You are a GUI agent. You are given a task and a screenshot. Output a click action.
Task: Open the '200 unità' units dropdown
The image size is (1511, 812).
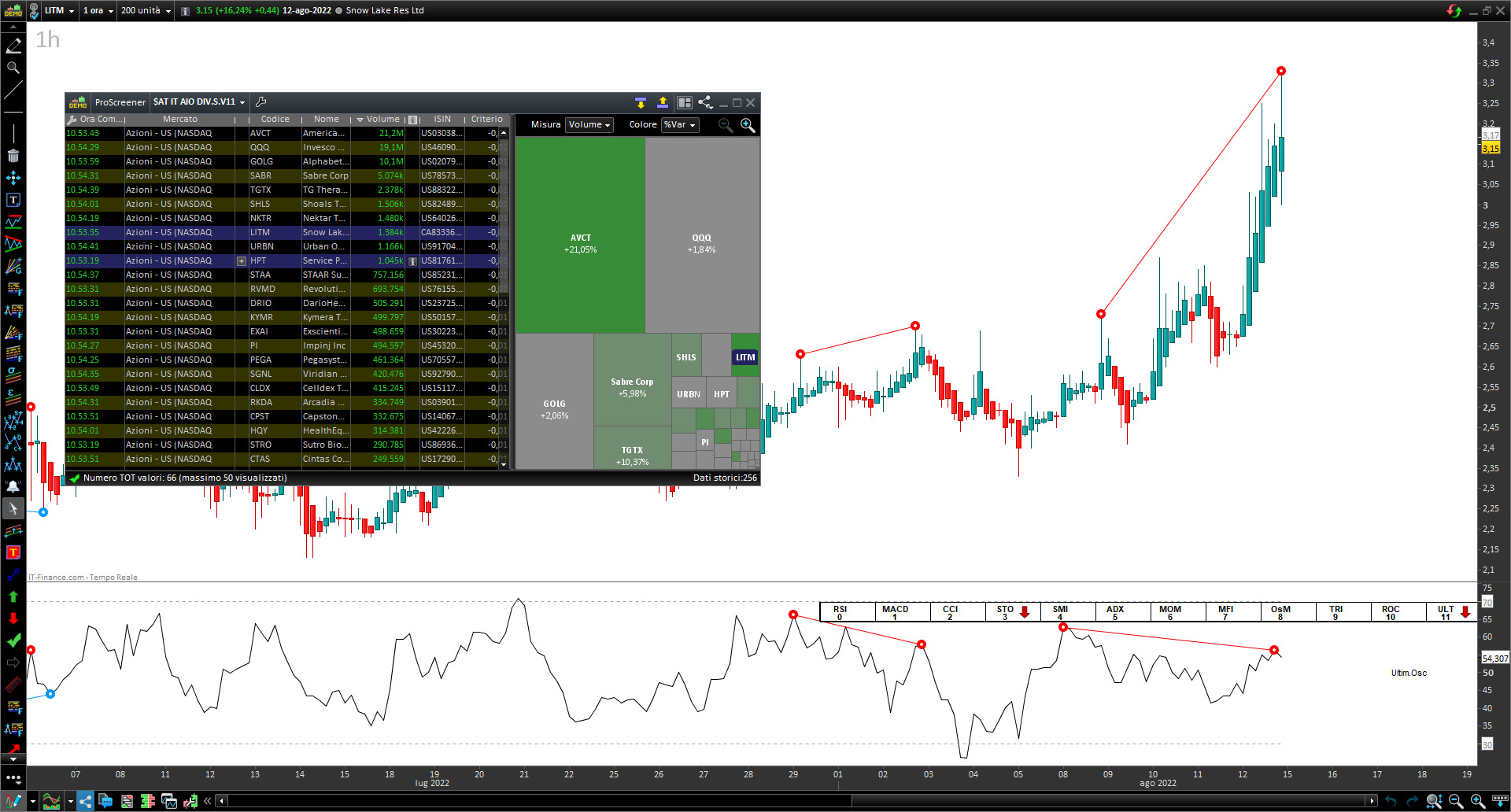[146, 11]
